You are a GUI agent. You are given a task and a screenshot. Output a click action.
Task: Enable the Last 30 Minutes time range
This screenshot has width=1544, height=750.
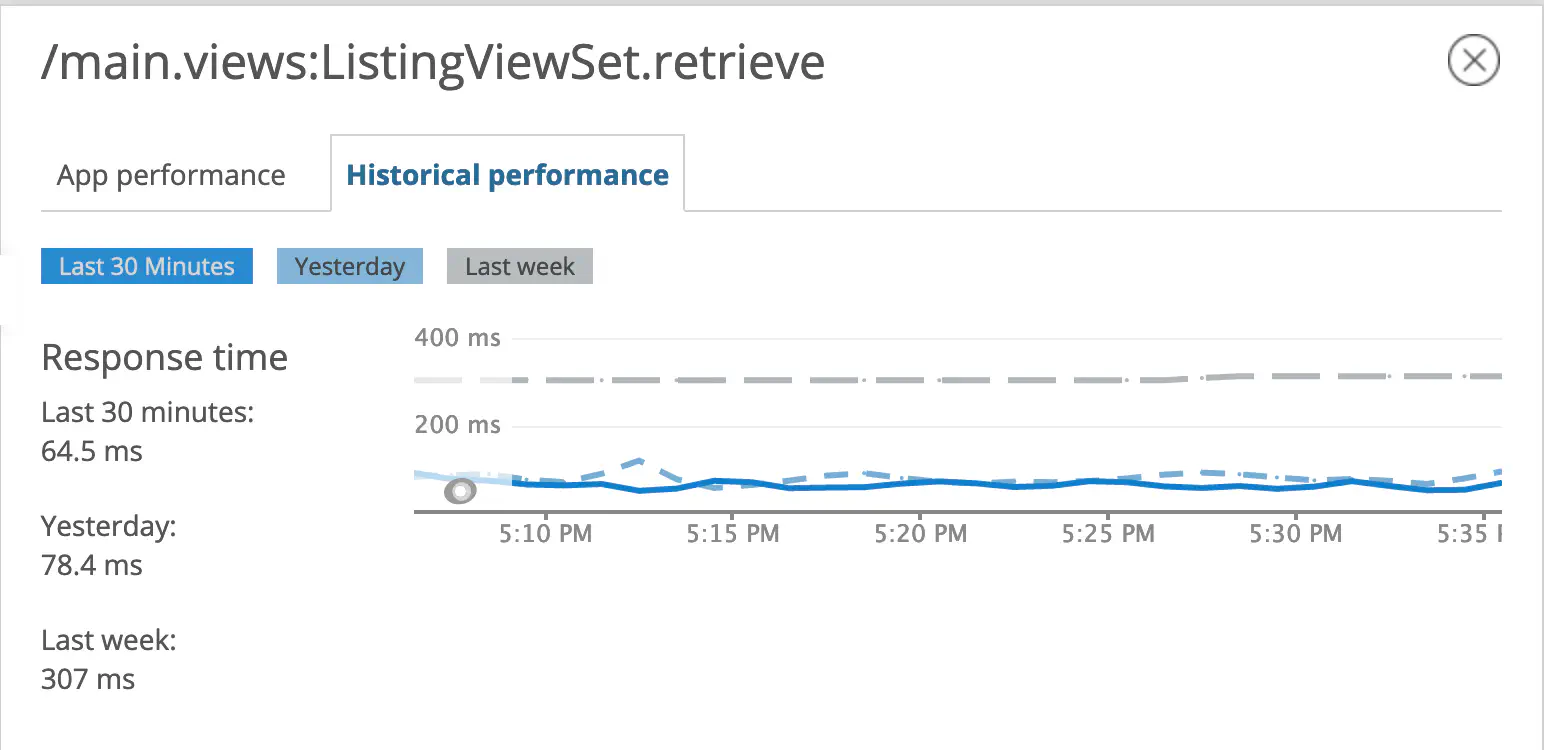[146, 266]
